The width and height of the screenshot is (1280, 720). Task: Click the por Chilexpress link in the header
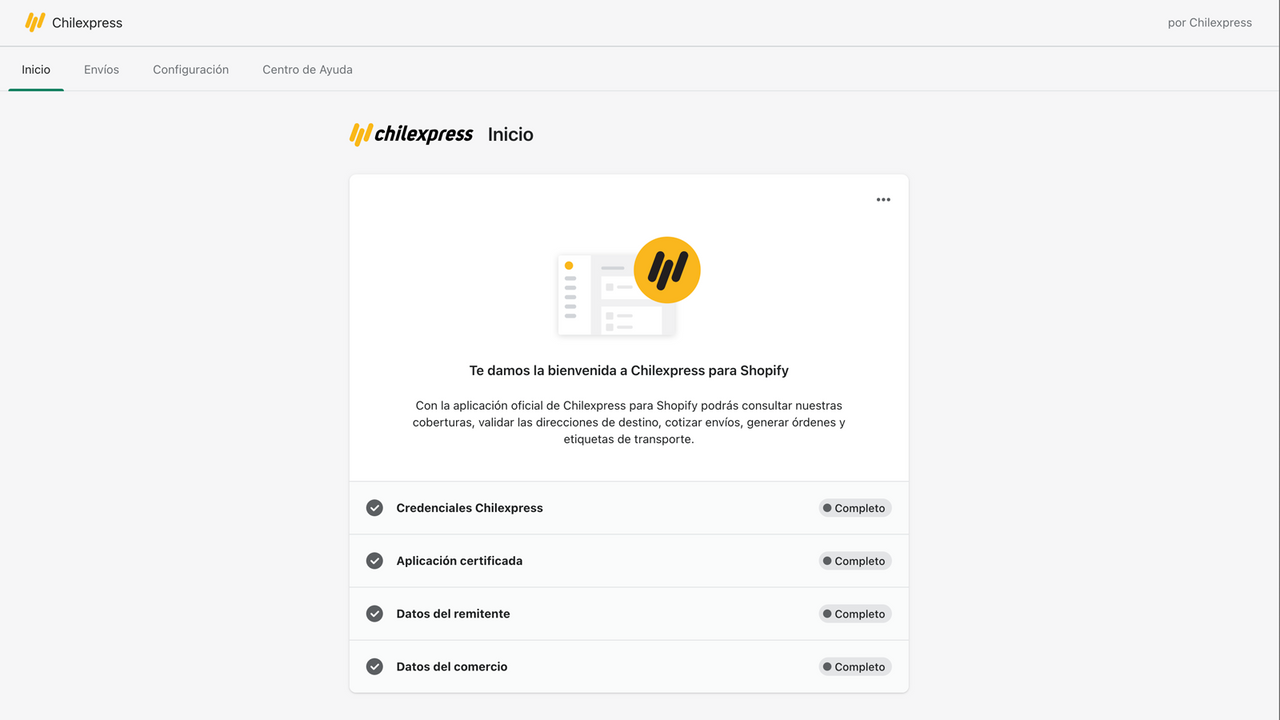(1209, 21)
